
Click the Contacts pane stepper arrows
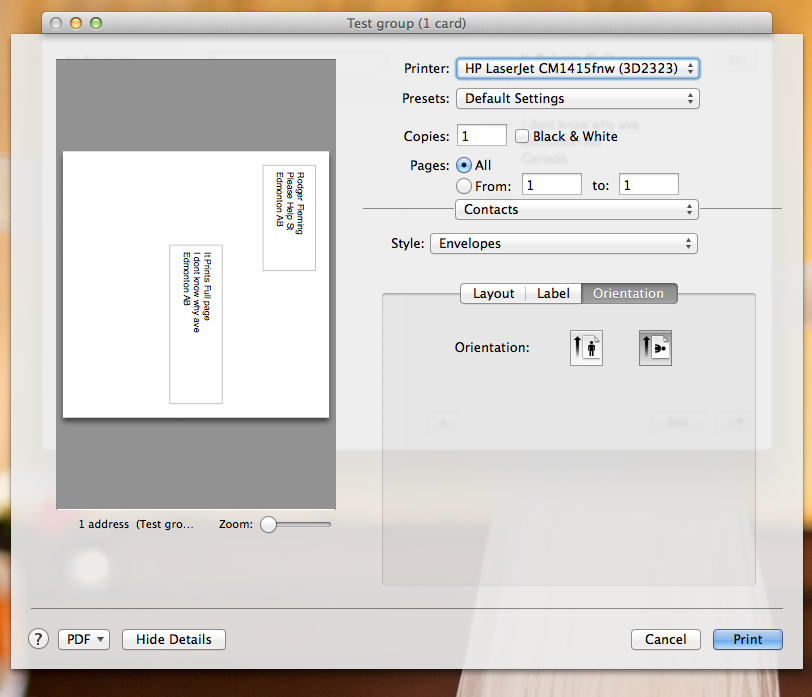coord(688,209)
